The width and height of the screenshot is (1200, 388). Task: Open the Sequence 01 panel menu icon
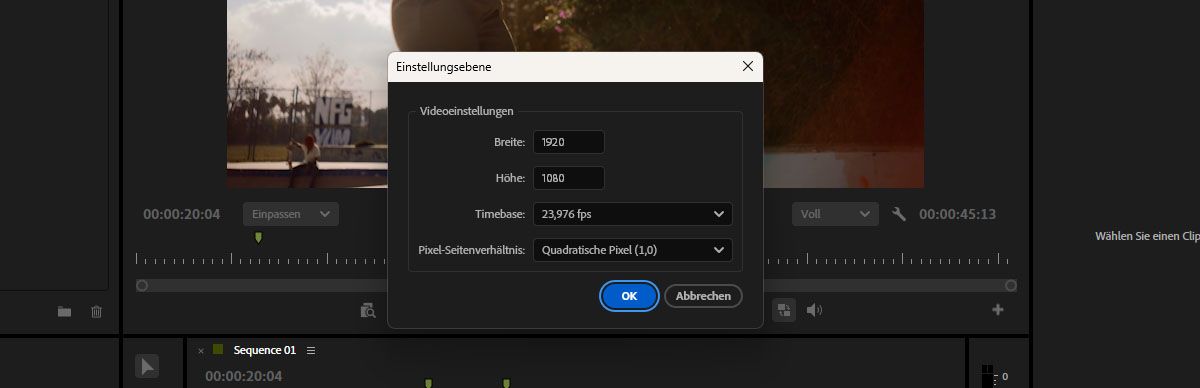click(x=311, y=350)
